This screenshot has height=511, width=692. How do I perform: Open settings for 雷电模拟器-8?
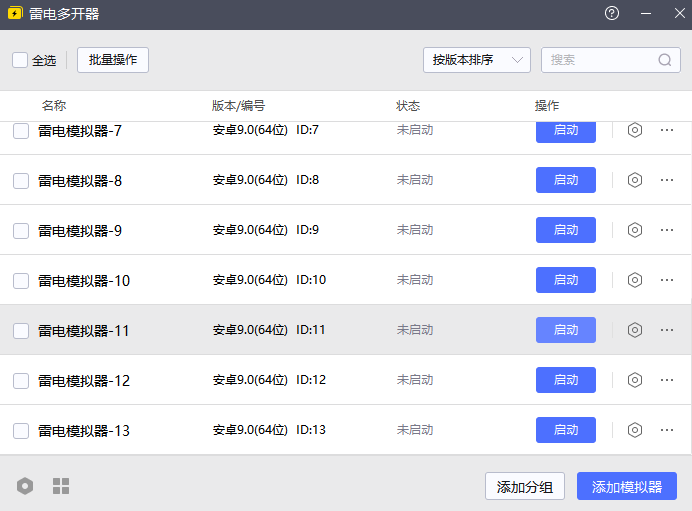[x=634, y=180]
